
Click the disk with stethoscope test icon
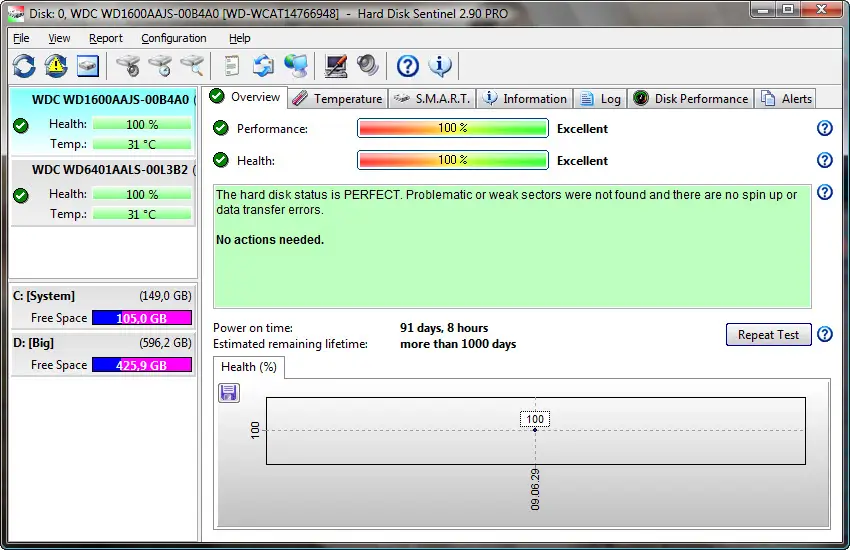[128, 66]
